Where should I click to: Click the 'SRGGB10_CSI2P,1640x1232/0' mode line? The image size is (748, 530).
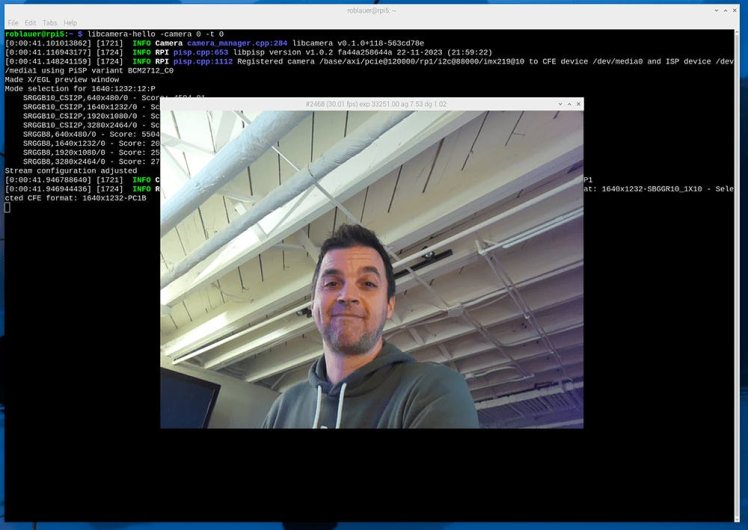[x=92, y=106]
